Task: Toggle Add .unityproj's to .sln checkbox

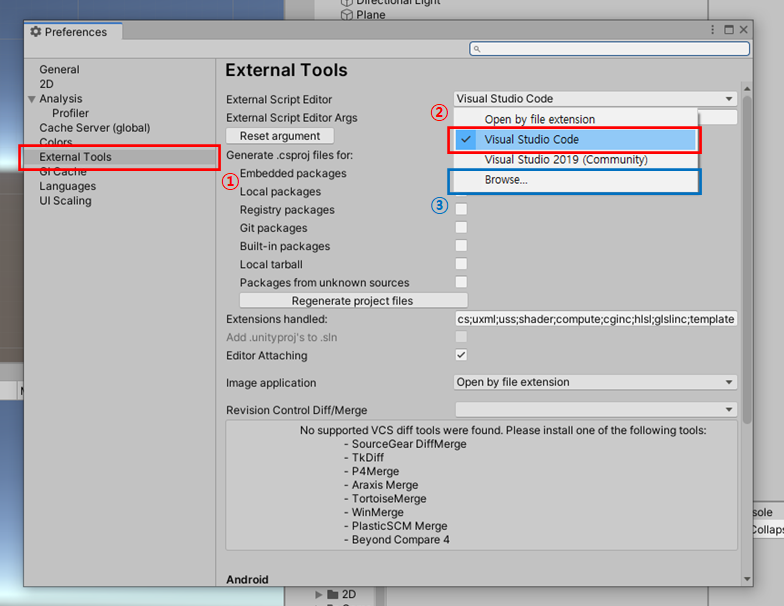Action: pyautogui.click(x=461, y=336)
